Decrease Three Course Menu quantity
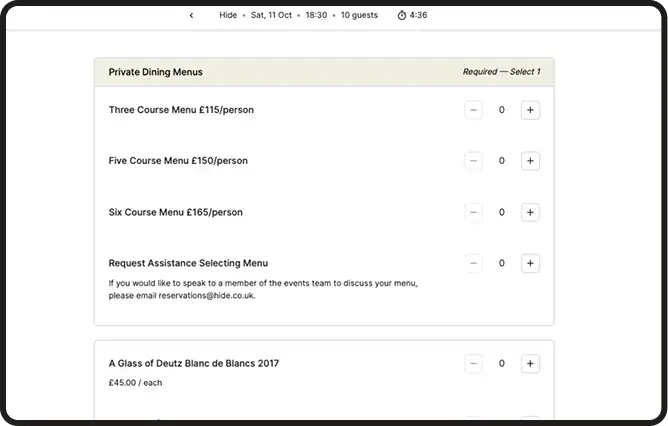The height and width of the screenshot is (426, 668). point(473,110)
